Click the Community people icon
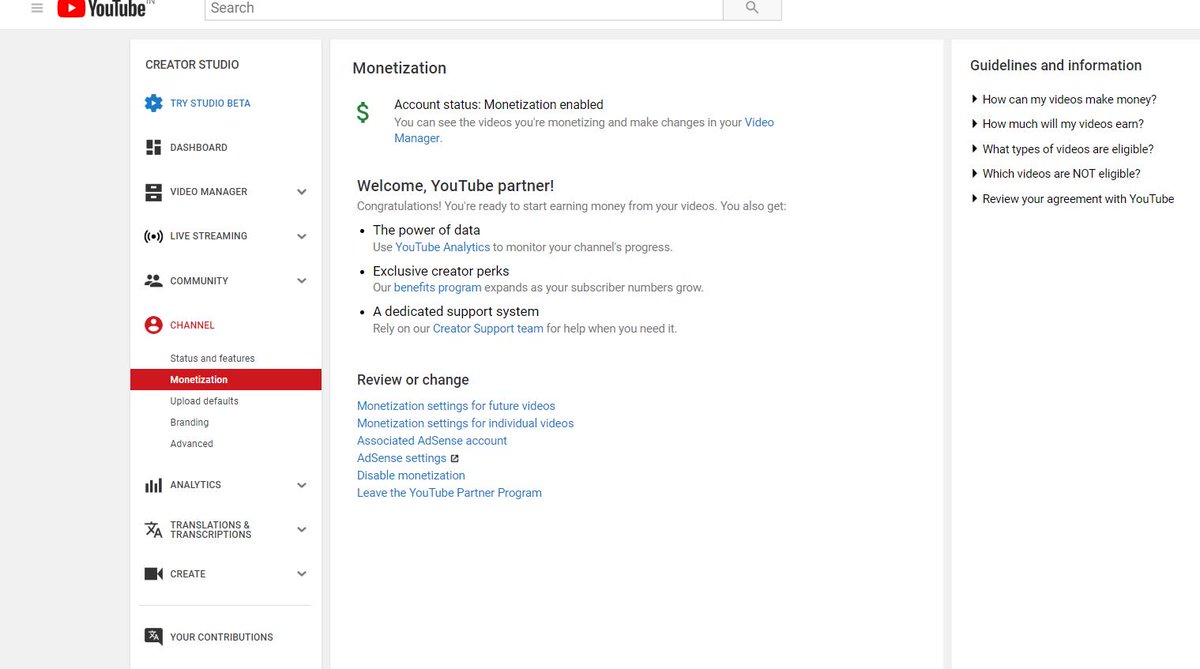Image resolution: width=1200 pixels, height=669 pixels. click(x=153, y=281)
